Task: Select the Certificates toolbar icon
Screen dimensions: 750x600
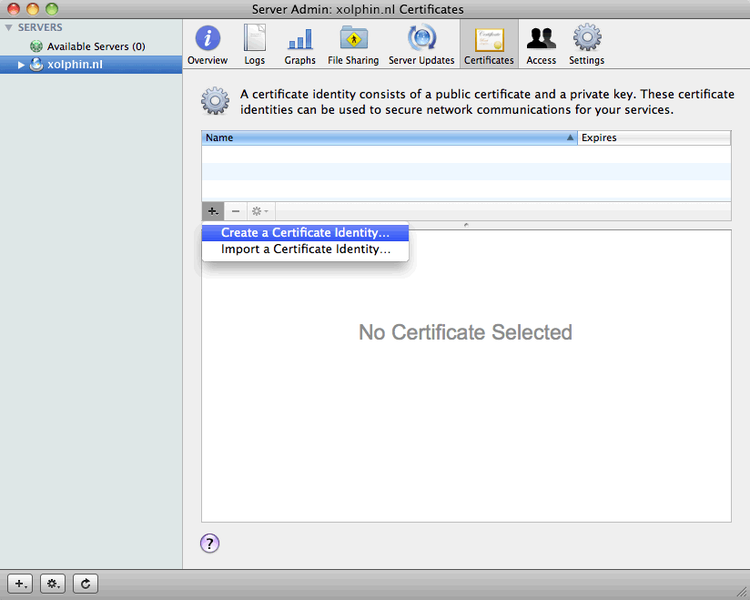Action: (489, 45)
